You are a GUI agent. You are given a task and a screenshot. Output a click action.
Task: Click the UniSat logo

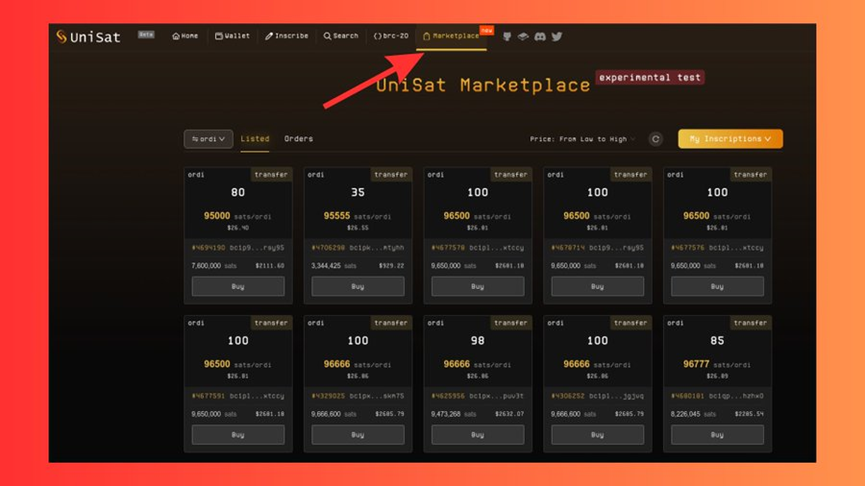tap(88, 37)
